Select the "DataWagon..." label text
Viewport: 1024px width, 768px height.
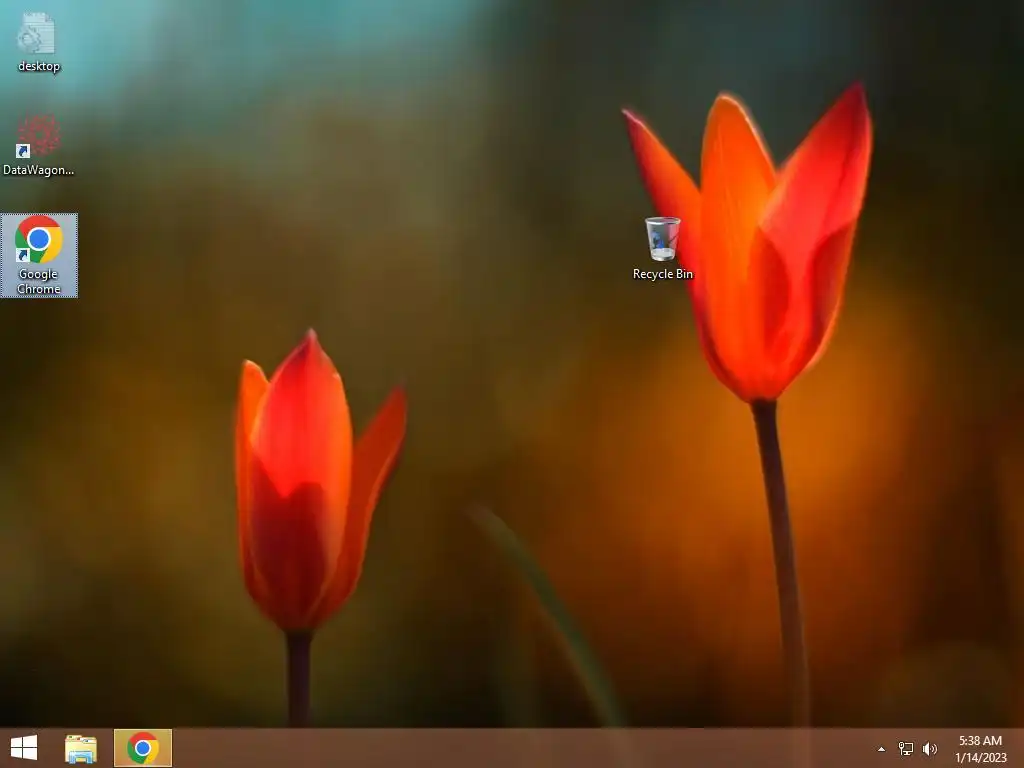click(x=39, y=170)
